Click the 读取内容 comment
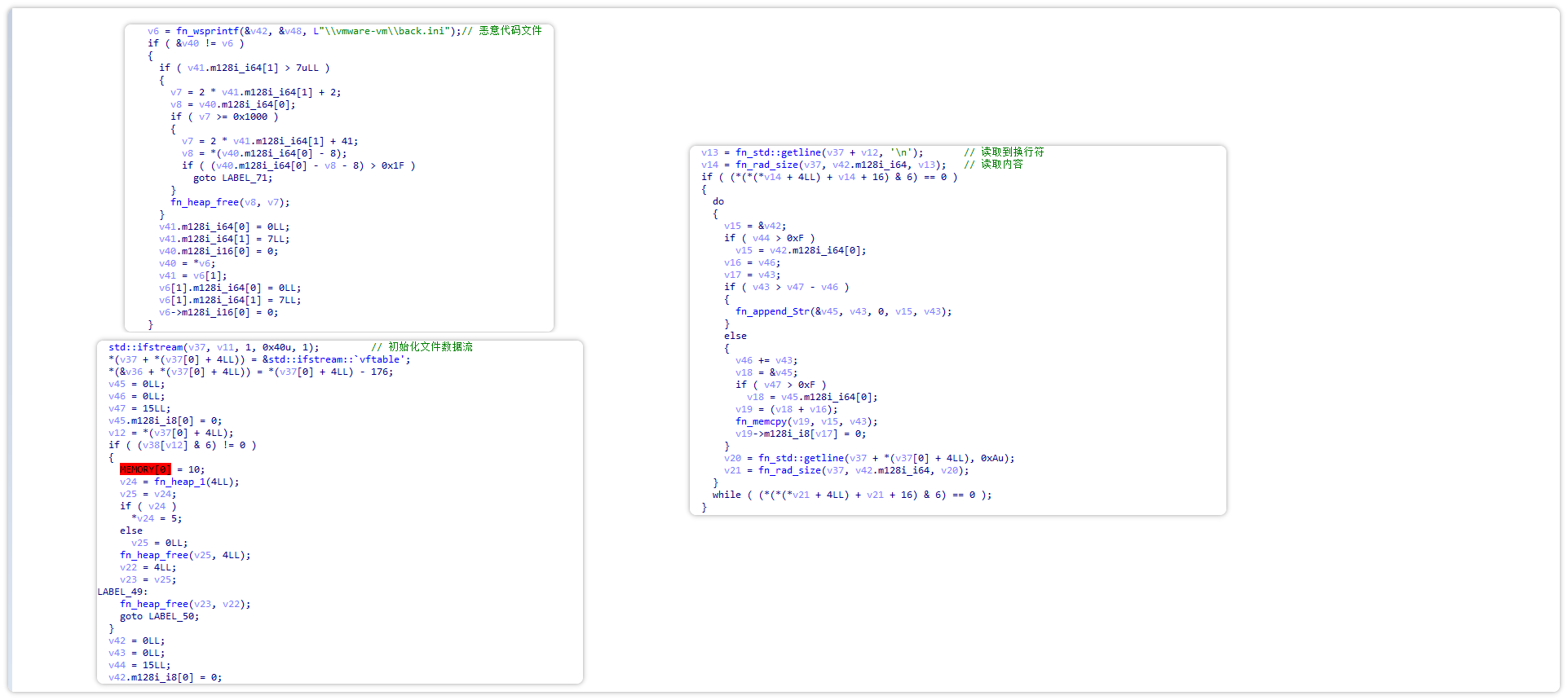 tap(1001, 165)
